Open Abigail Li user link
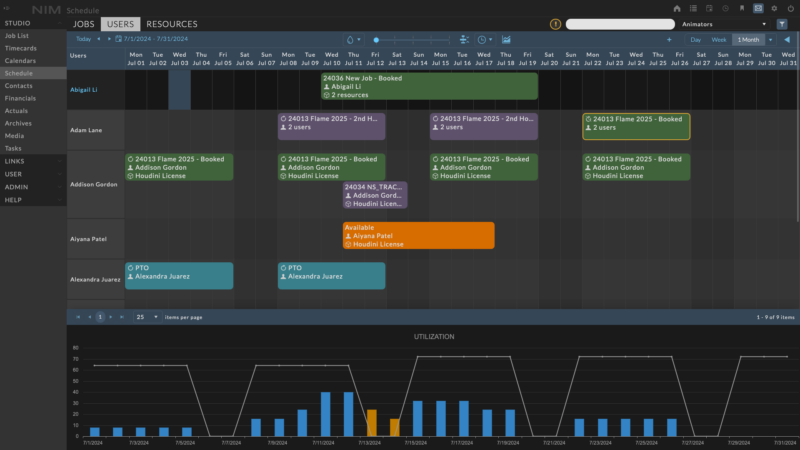Screen dimensions: 800x450 pyautogui.click(x=84, y=90)
